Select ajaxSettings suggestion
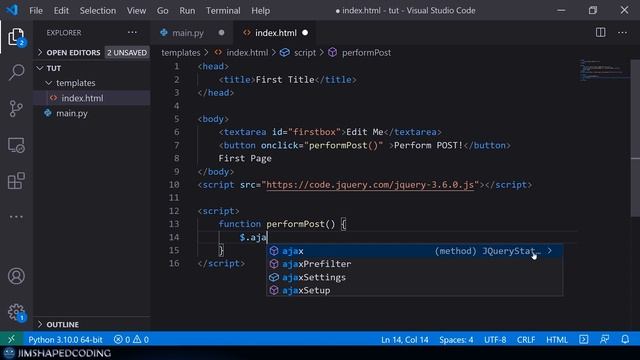Viewport: 640px width, 360px height. [414, 277]
